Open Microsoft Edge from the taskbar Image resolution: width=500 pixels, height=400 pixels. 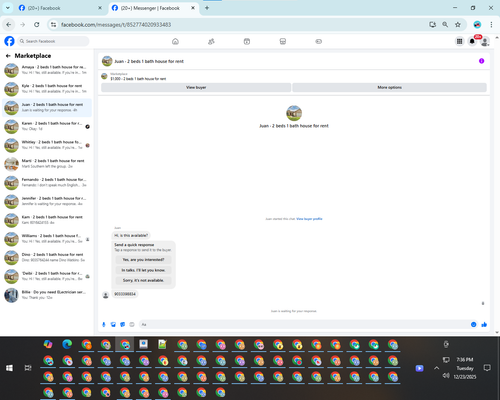pos(67,344)
